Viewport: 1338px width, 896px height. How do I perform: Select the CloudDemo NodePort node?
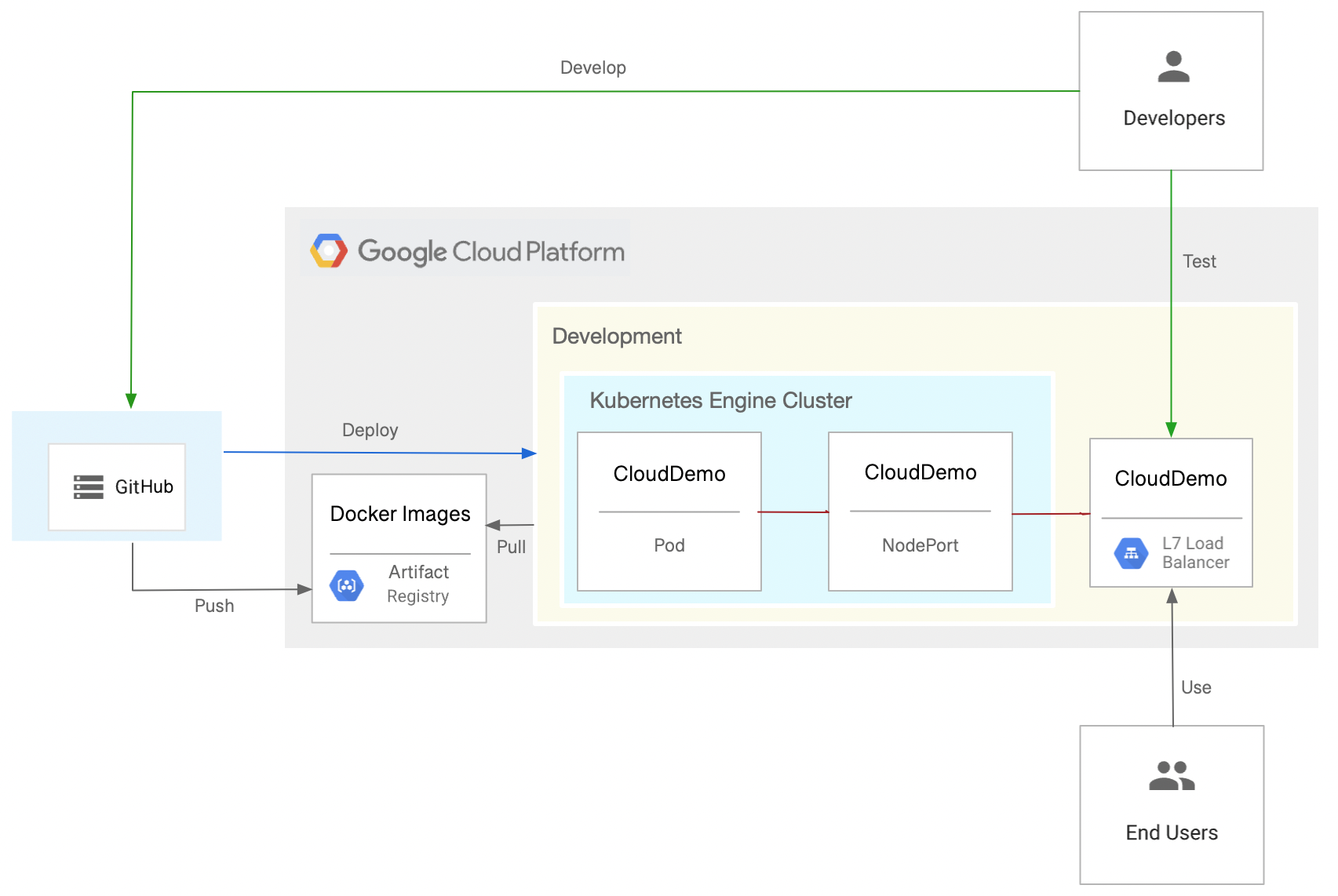coord(919,510)
